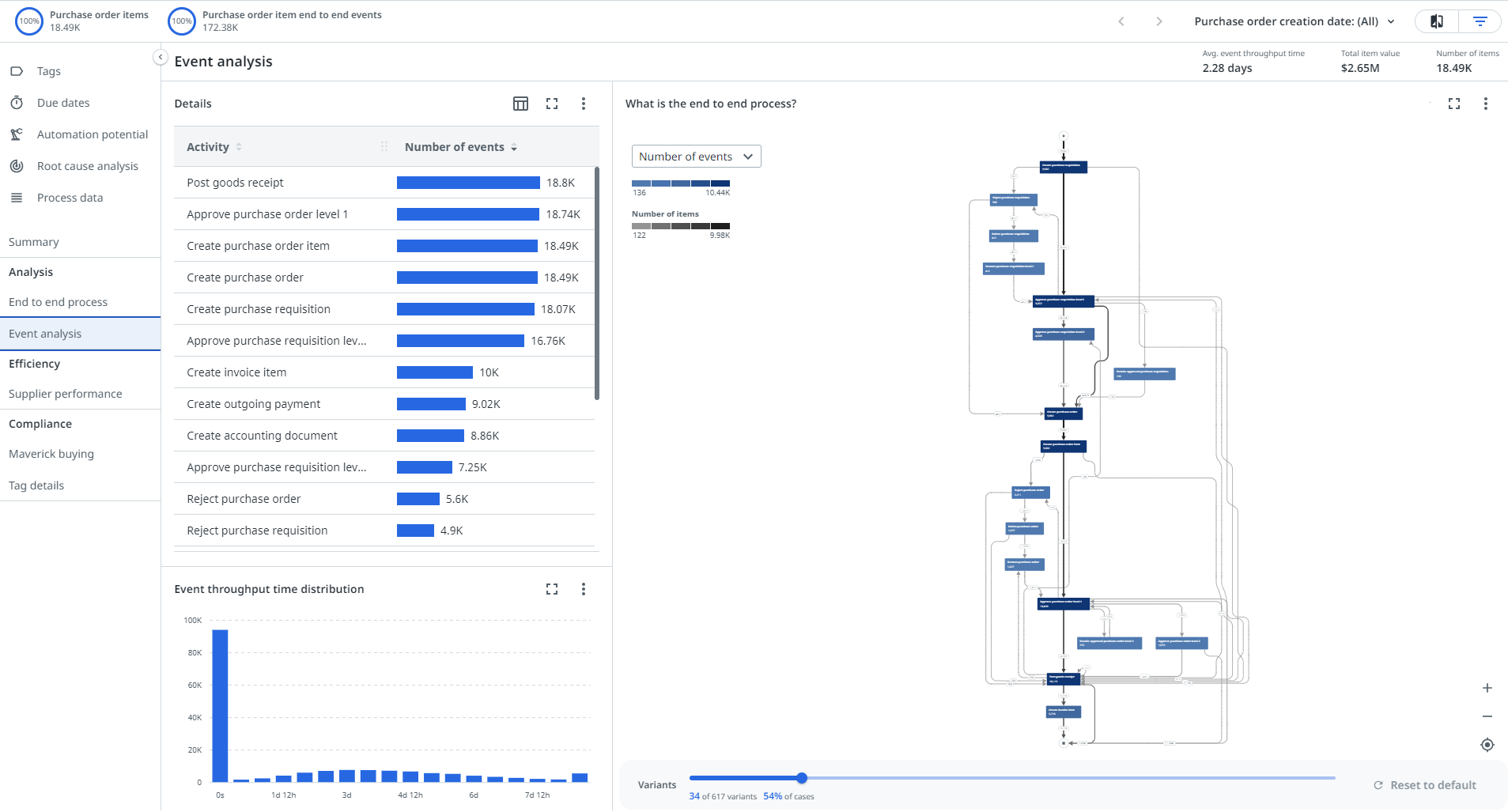Open the Supplier performance page
Image resolution: width=1508 pixels, height=812 pixels.
tap(65, 393)
